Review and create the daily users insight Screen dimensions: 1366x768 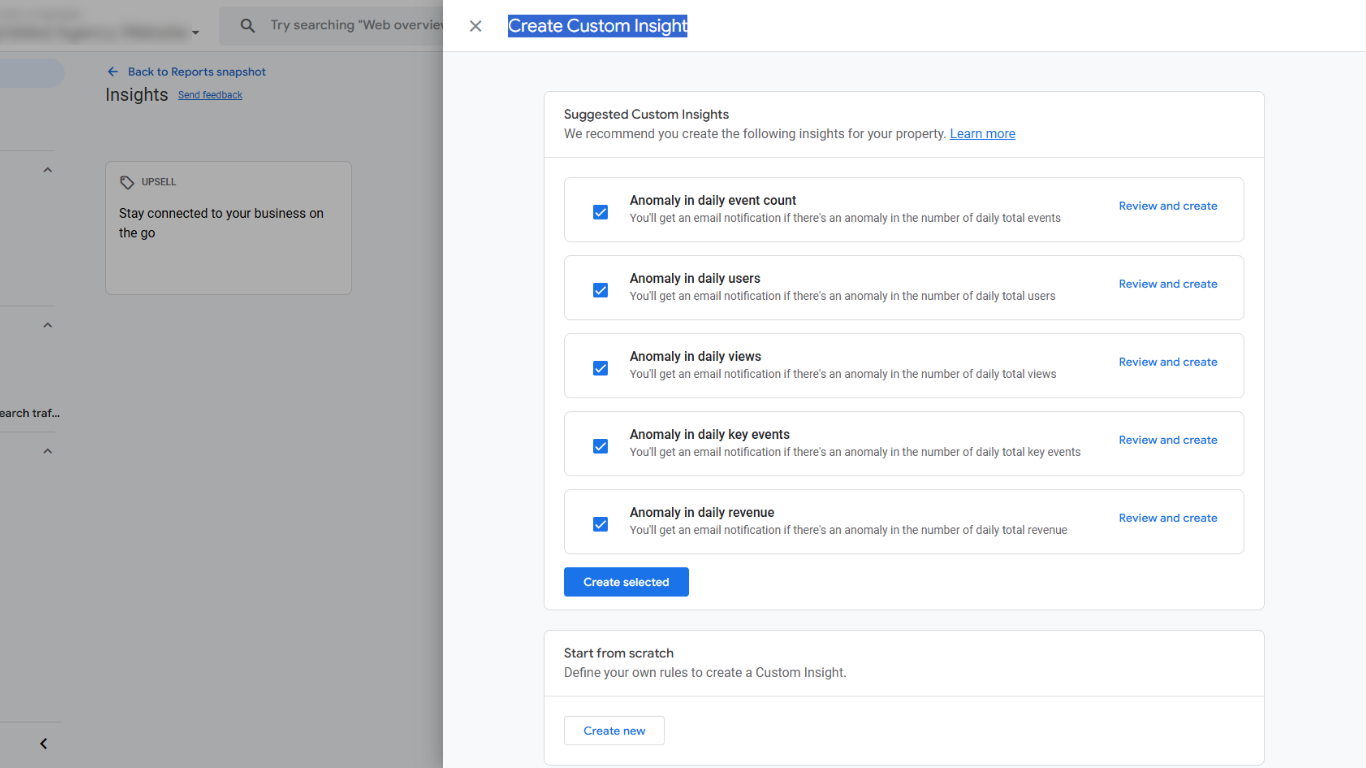click(1168, 283)
